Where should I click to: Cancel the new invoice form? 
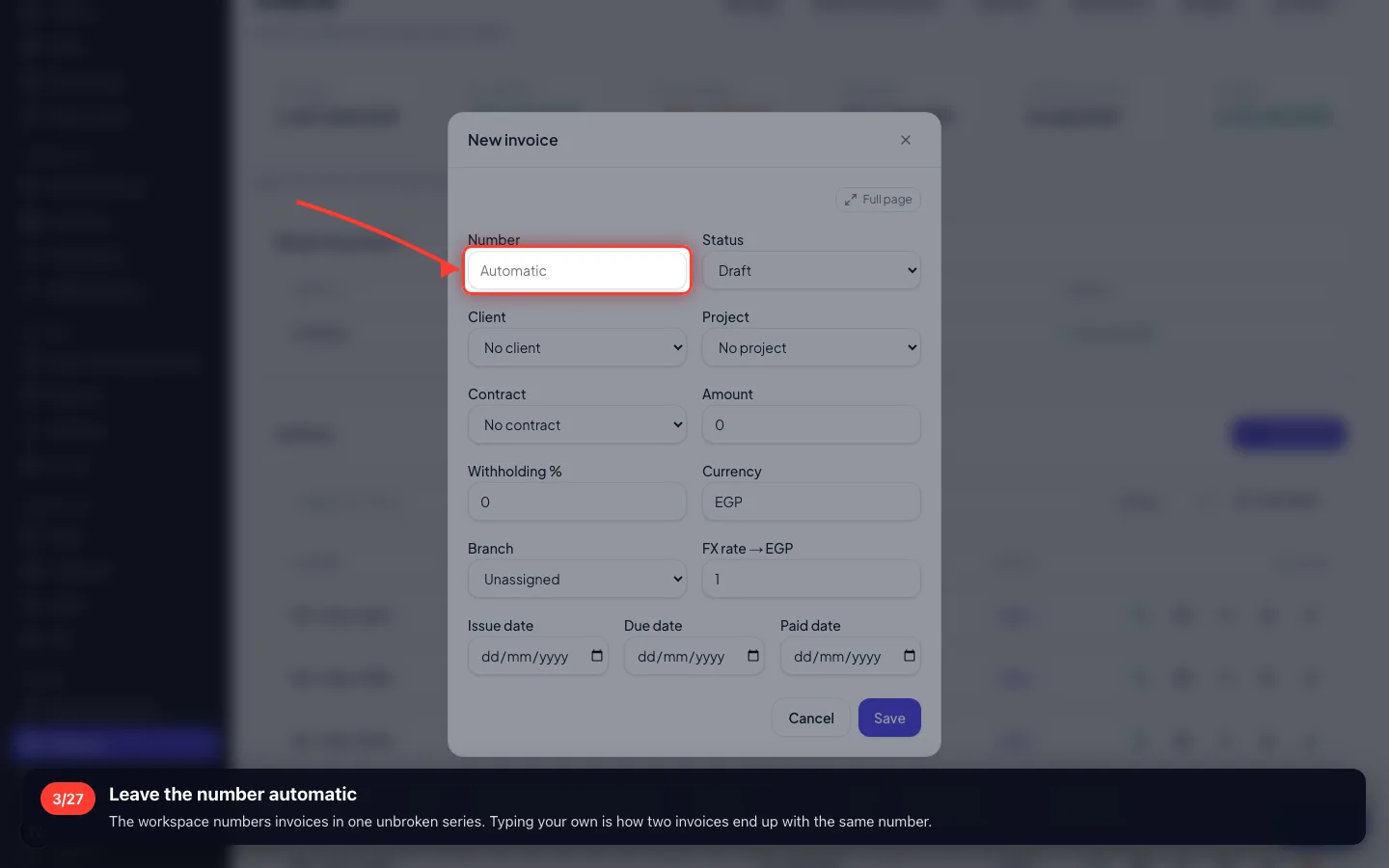(810, 718)
